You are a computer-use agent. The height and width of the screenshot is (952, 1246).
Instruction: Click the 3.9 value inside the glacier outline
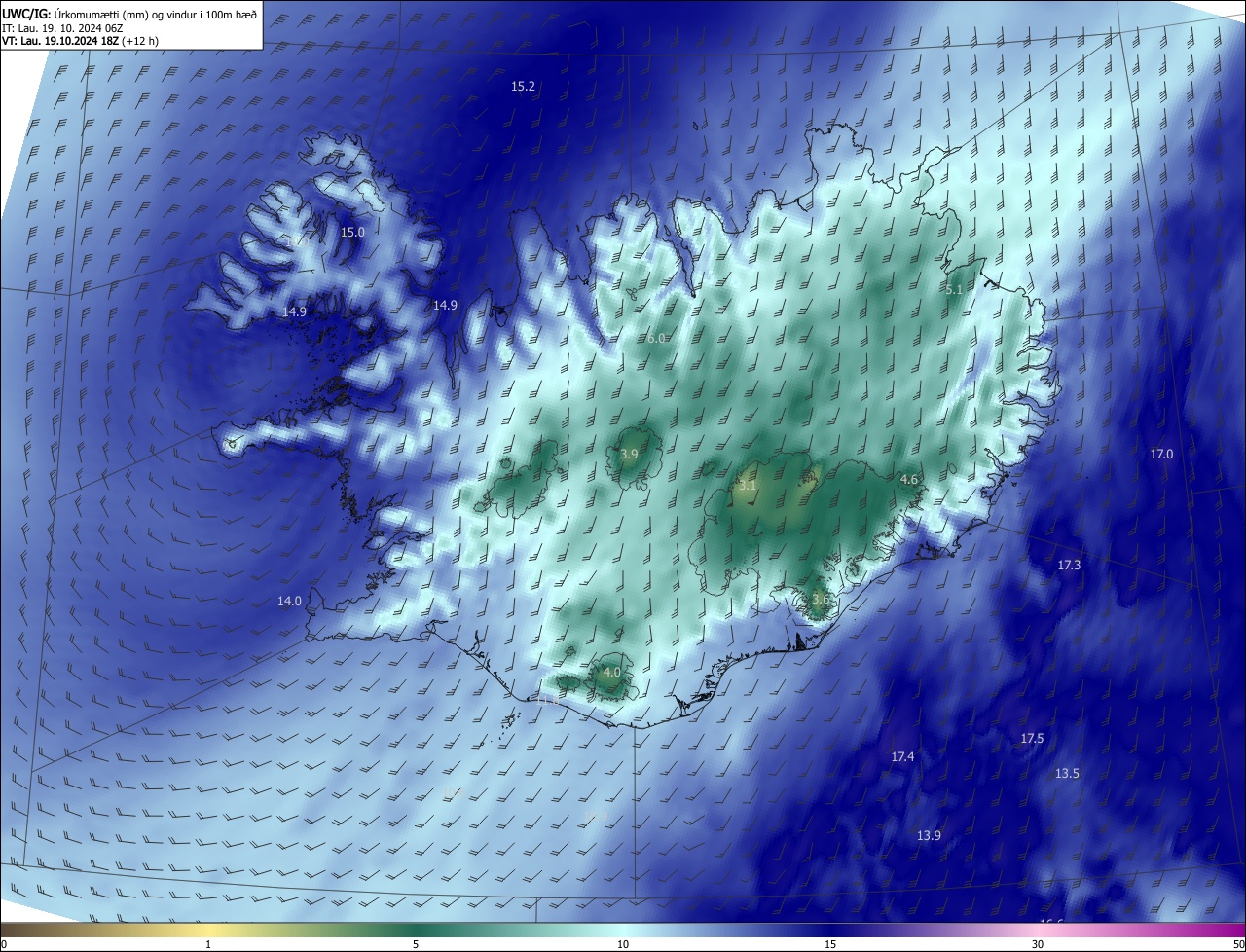(x=629, y=455)
